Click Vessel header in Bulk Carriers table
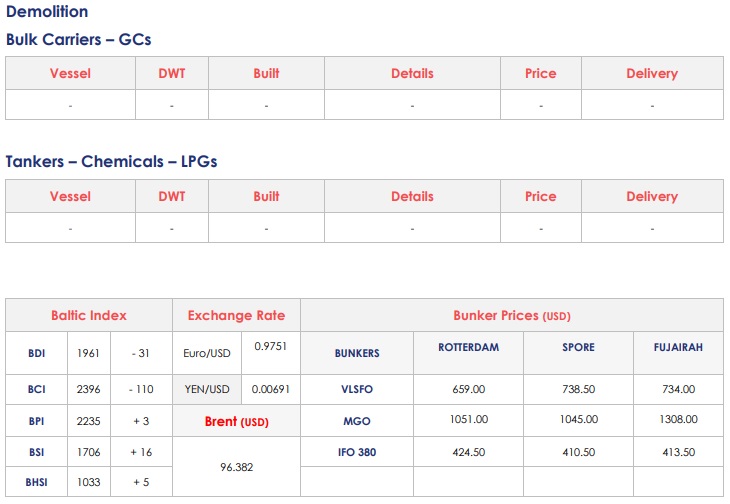The image size is (730, 504). tap(70, 74)
